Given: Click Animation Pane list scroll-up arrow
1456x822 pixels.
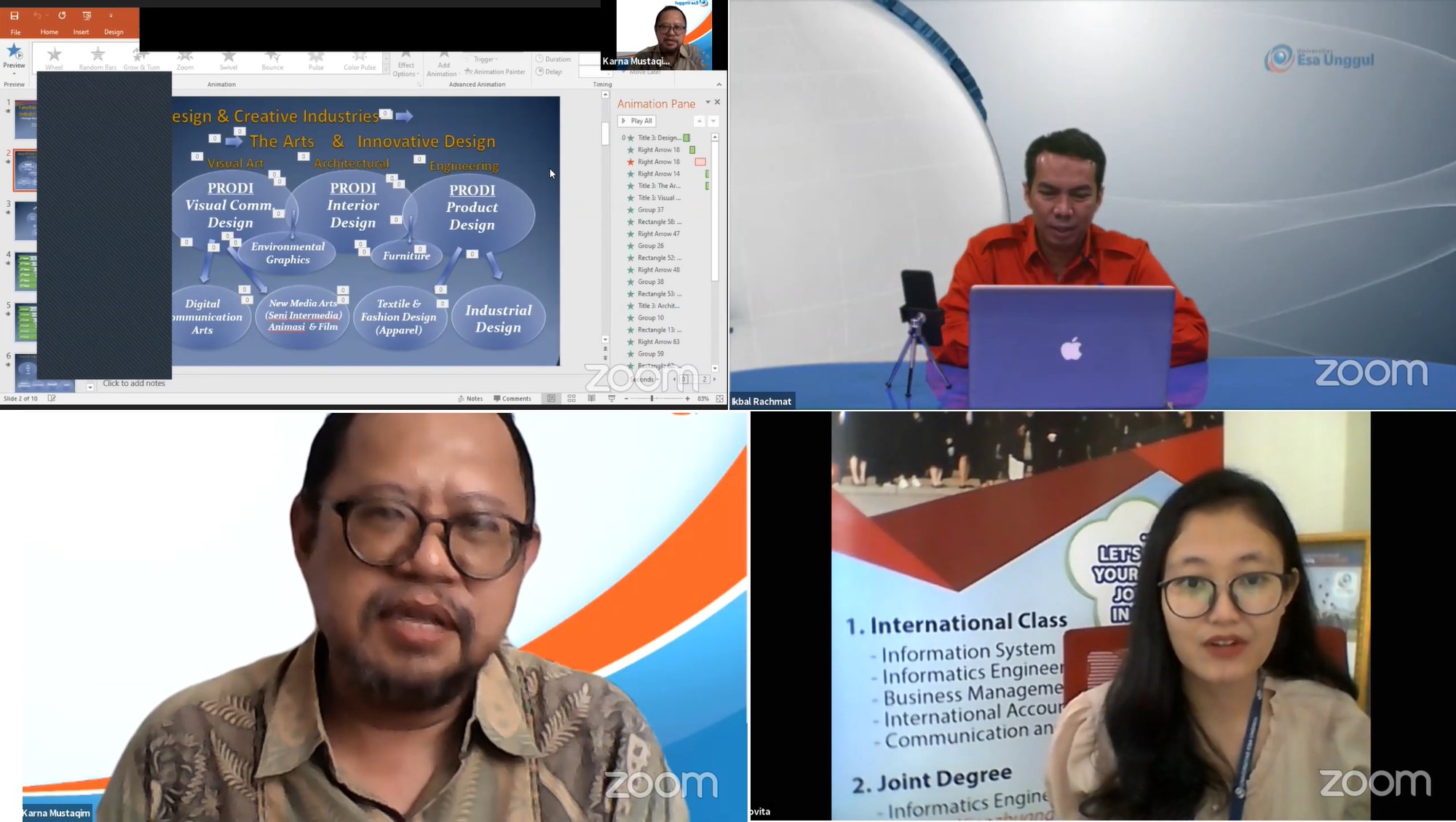Looking at the screenshot, I should (x=715, y=137).
